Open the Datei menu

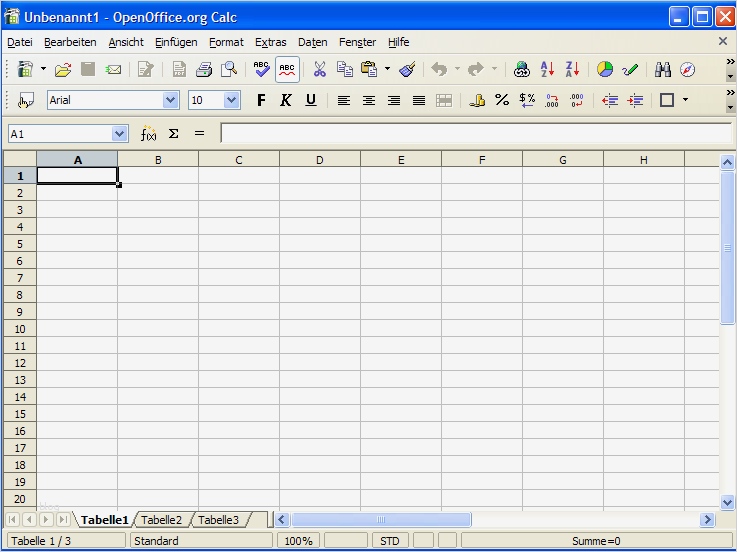pos(20,42)
